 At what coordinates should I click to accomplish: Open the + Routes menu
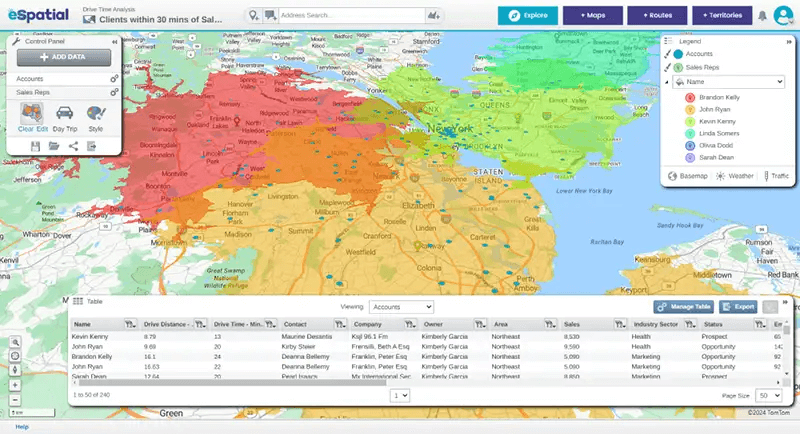pos(656,16)
